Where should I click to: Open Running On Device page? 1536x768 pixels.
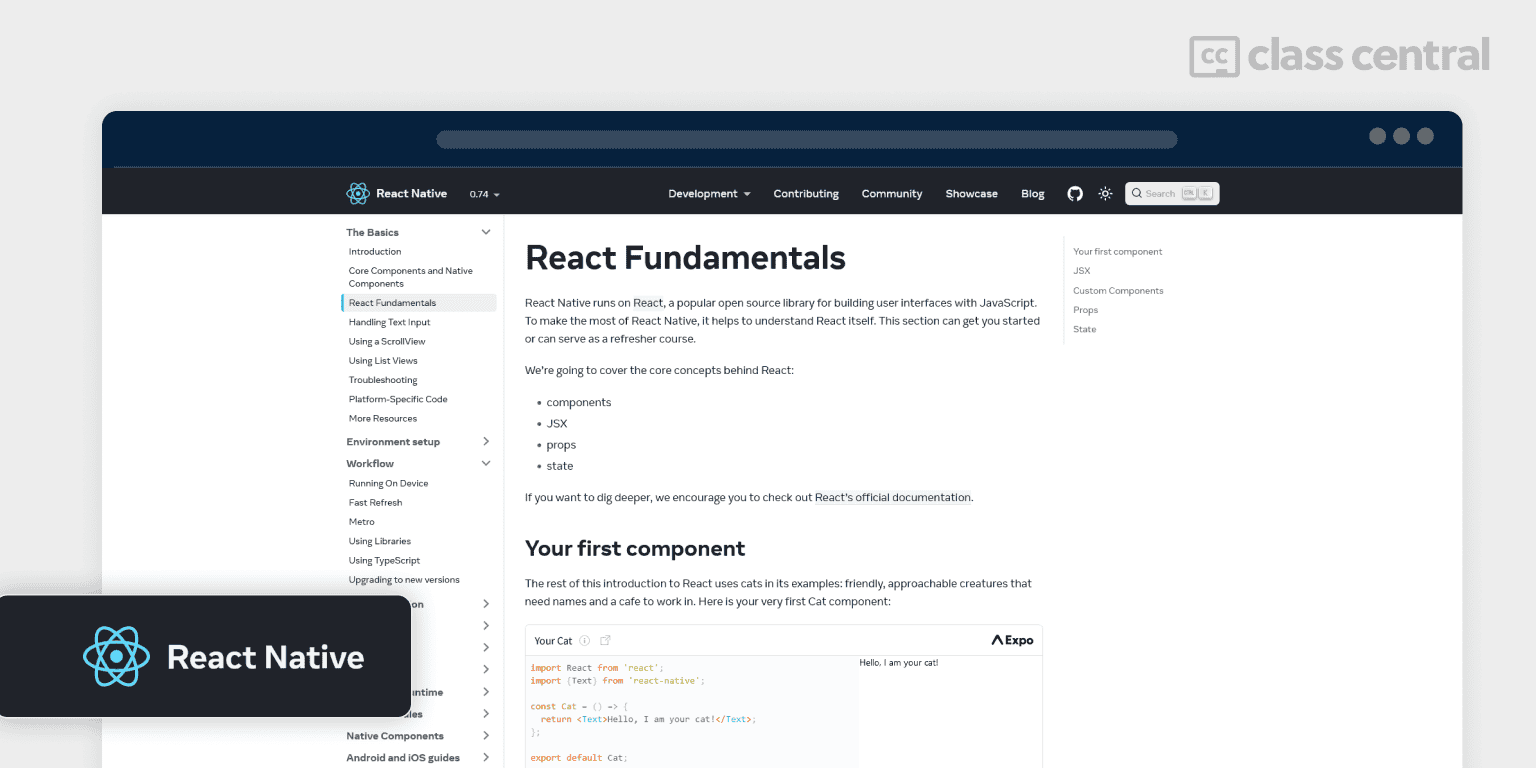click(x=388, y=484)
